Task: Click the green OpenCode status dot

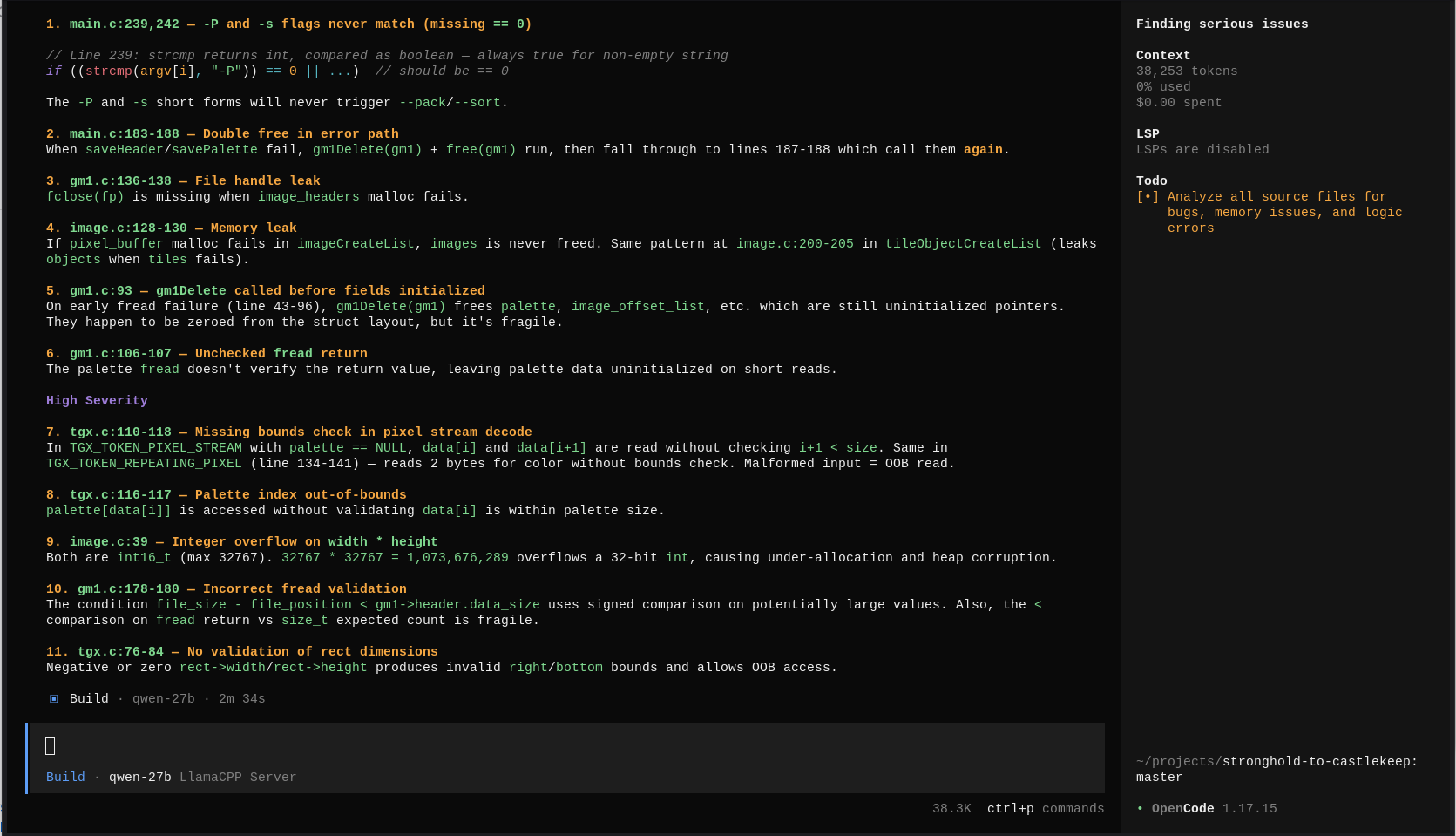Action: (x=1140, y=809)
